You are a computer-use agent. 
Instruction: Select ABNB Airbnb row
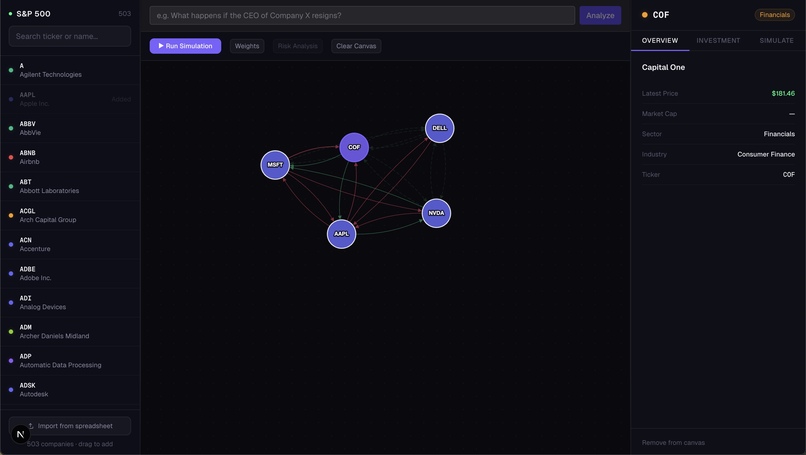(70, 157)
